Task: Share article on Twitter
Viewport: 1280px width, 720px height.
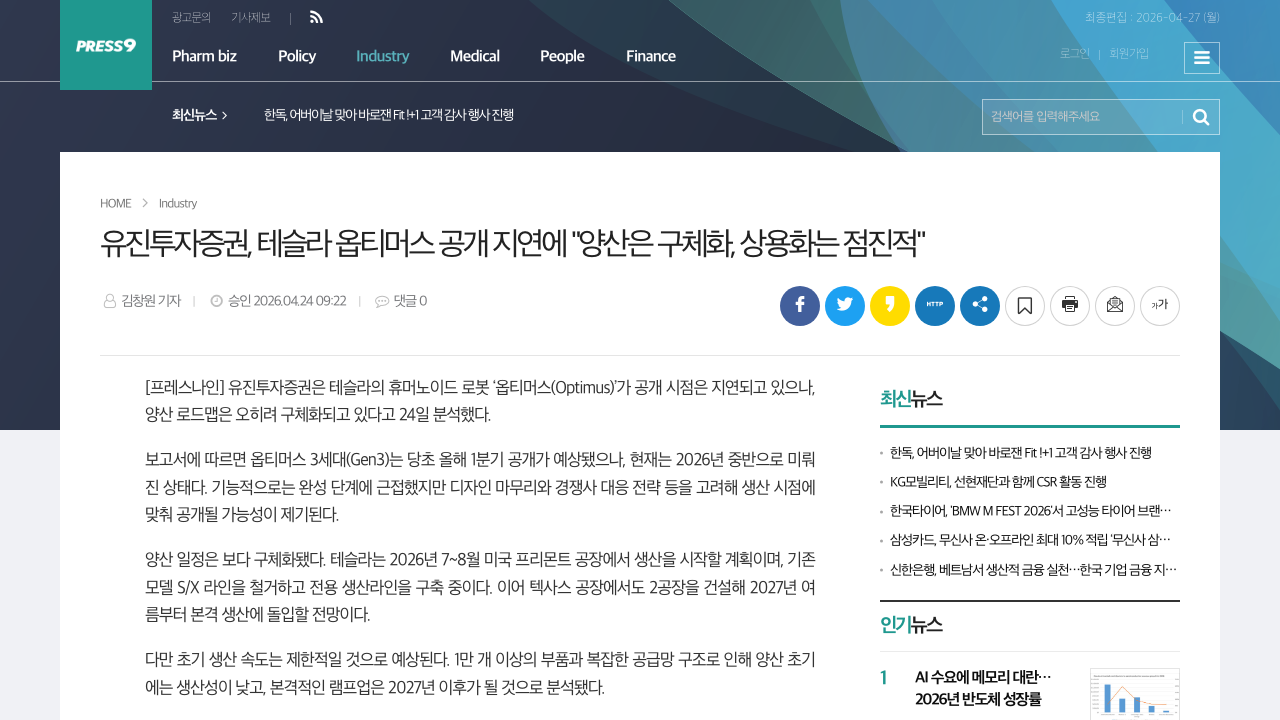Action: pos(845,306)
